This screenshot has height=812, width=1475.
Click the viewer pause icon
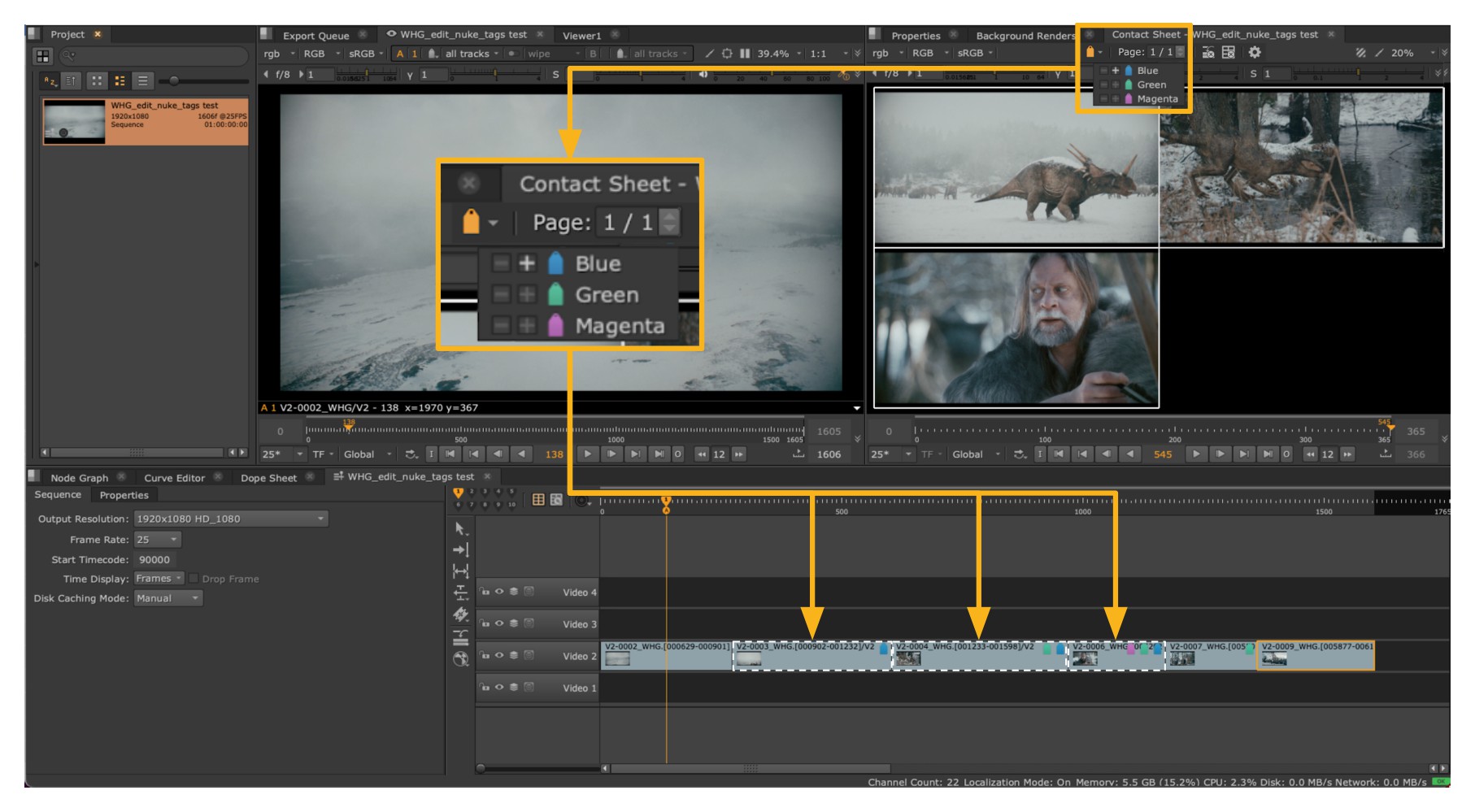[745, 54]
